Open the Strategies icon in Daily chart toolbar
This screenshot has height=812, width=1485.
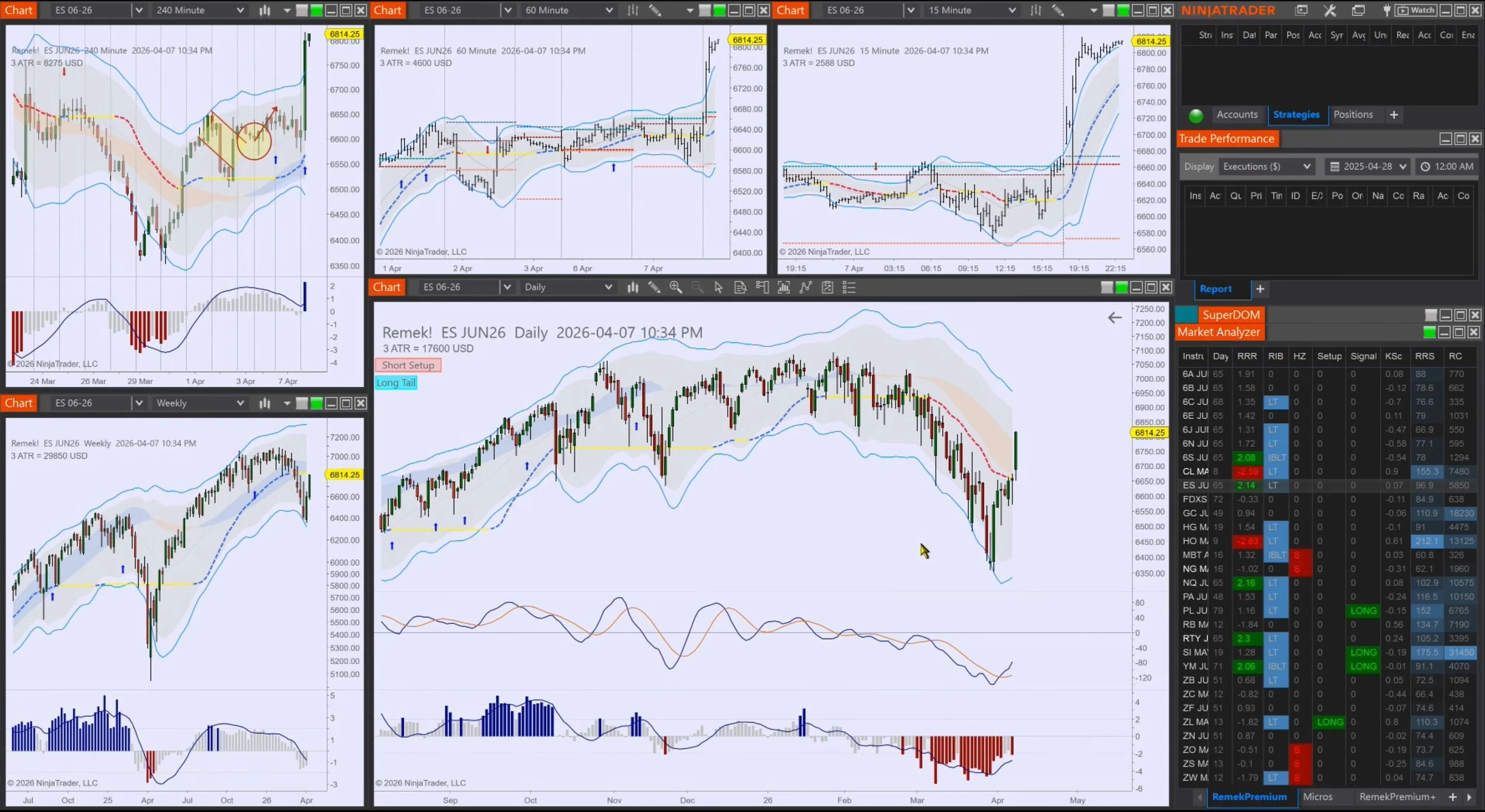click(827, 287)
